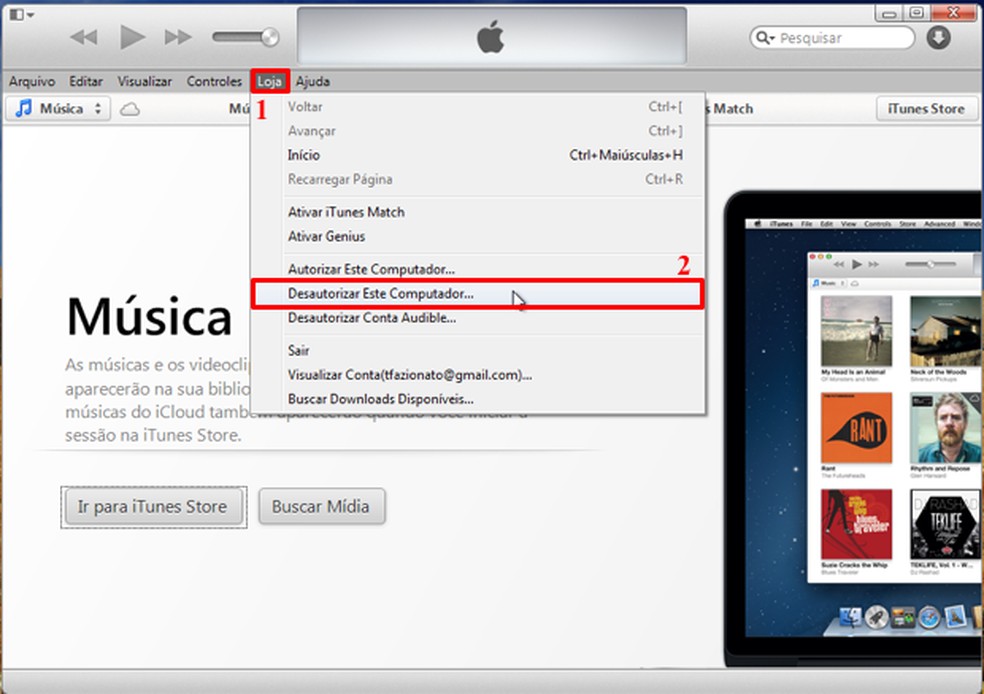Image resolution: width=984 pixels, height=694 pixels.
Task: Open the Editar menu
Action: (86, 82)
